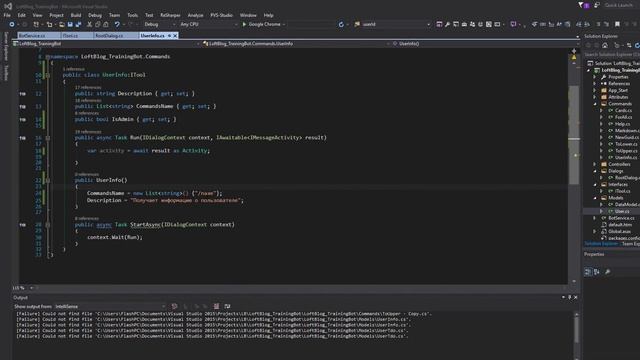Click the Property Pages wrench icon

[607, 272]
